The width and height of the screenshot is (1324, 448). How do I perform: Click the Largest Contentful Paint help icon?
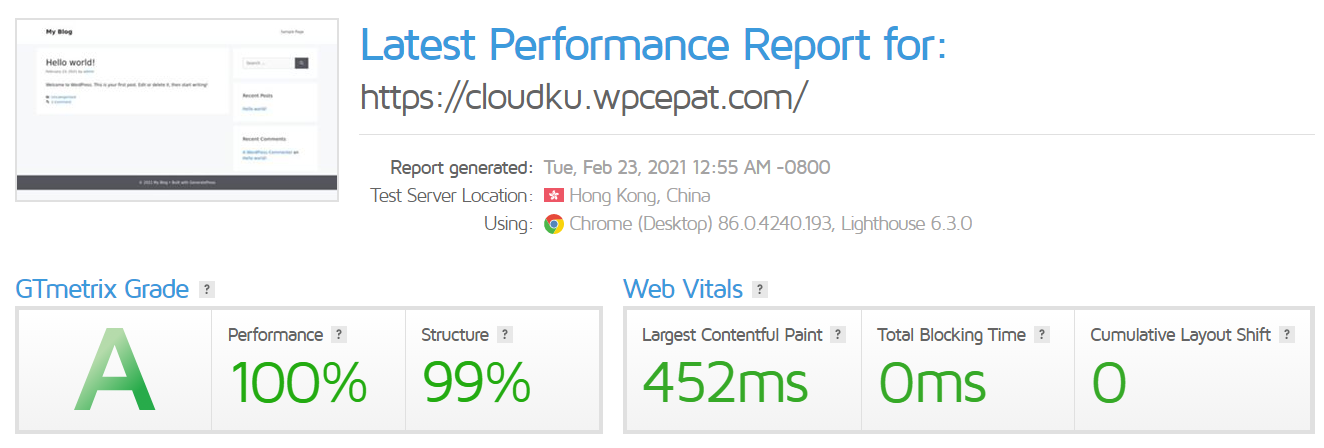point(838,335)
